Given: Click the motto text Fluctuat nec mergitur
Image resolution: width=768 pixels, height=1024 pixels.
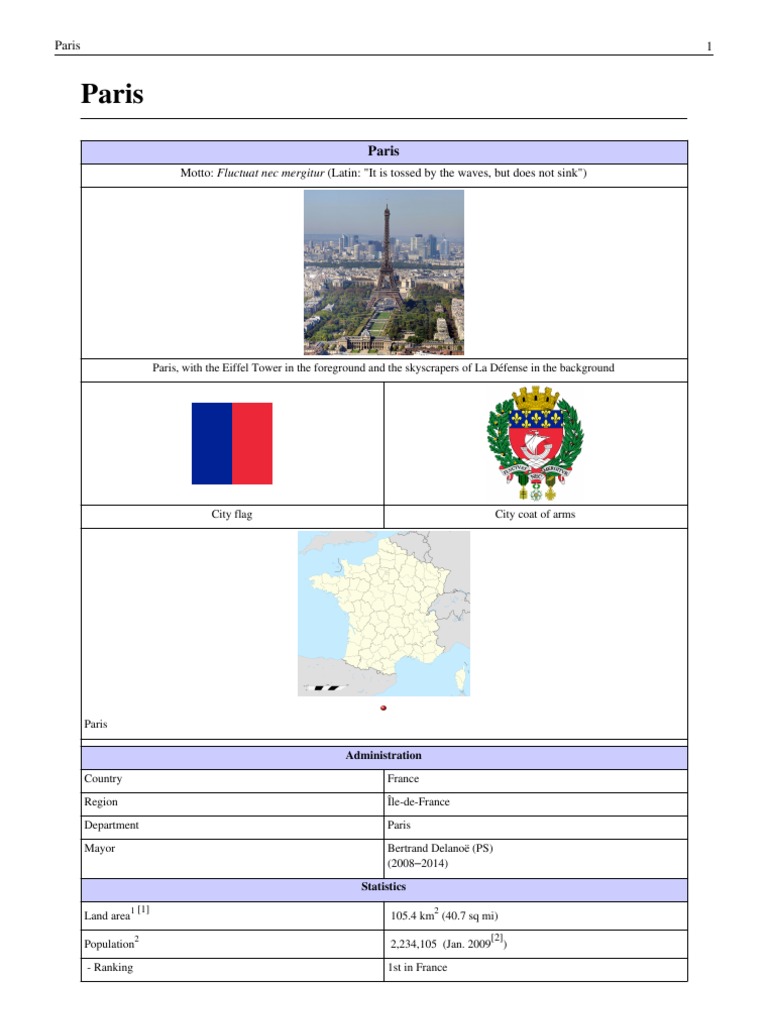Looking at the screenshot, I should tap(270, 173).
